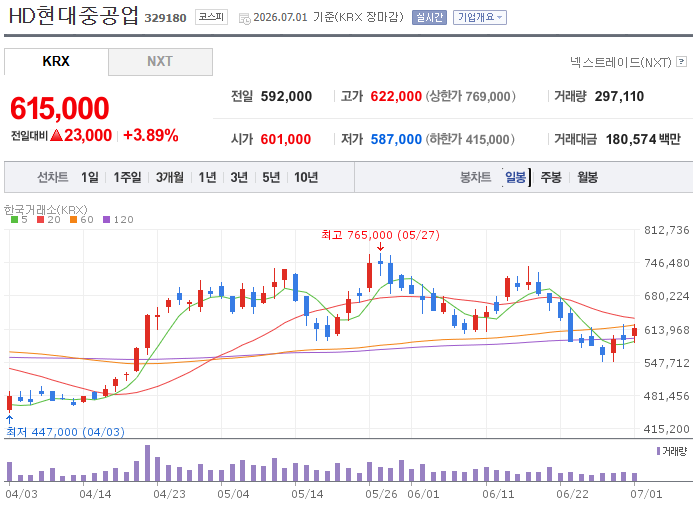Image resolution: width=693 pixels, height=509 pixels.
Task: Click trading volume value 297,110
Action: 619,96
